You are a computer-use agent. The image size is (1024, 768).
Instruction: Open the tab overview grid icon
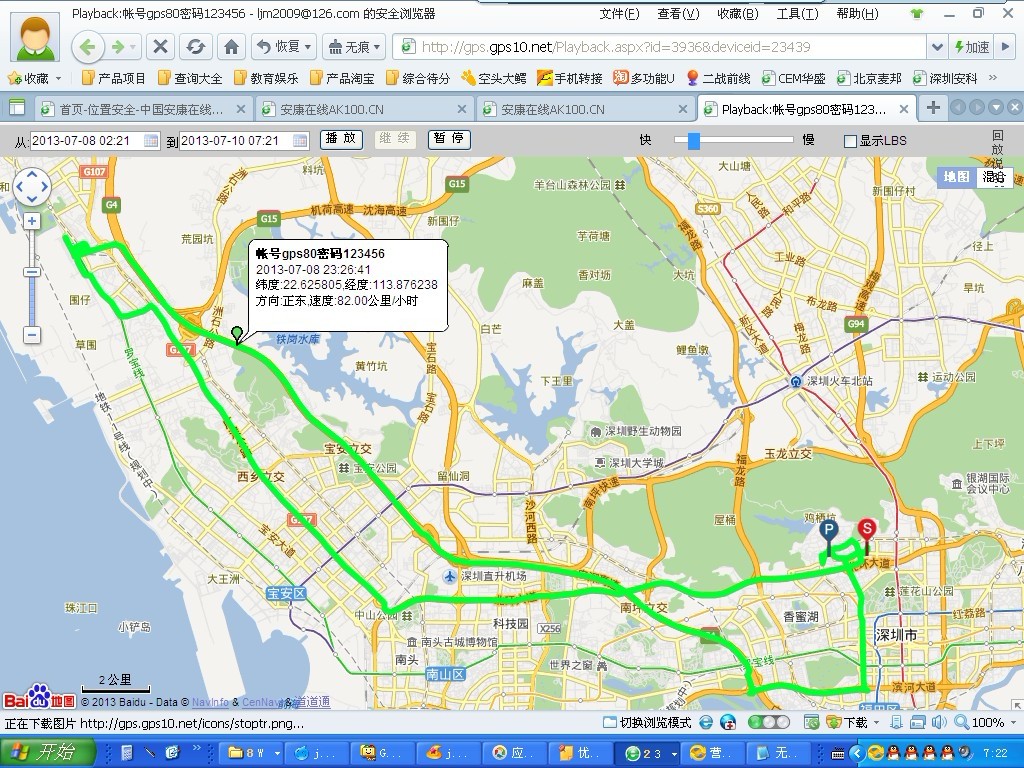click(16, 108)
